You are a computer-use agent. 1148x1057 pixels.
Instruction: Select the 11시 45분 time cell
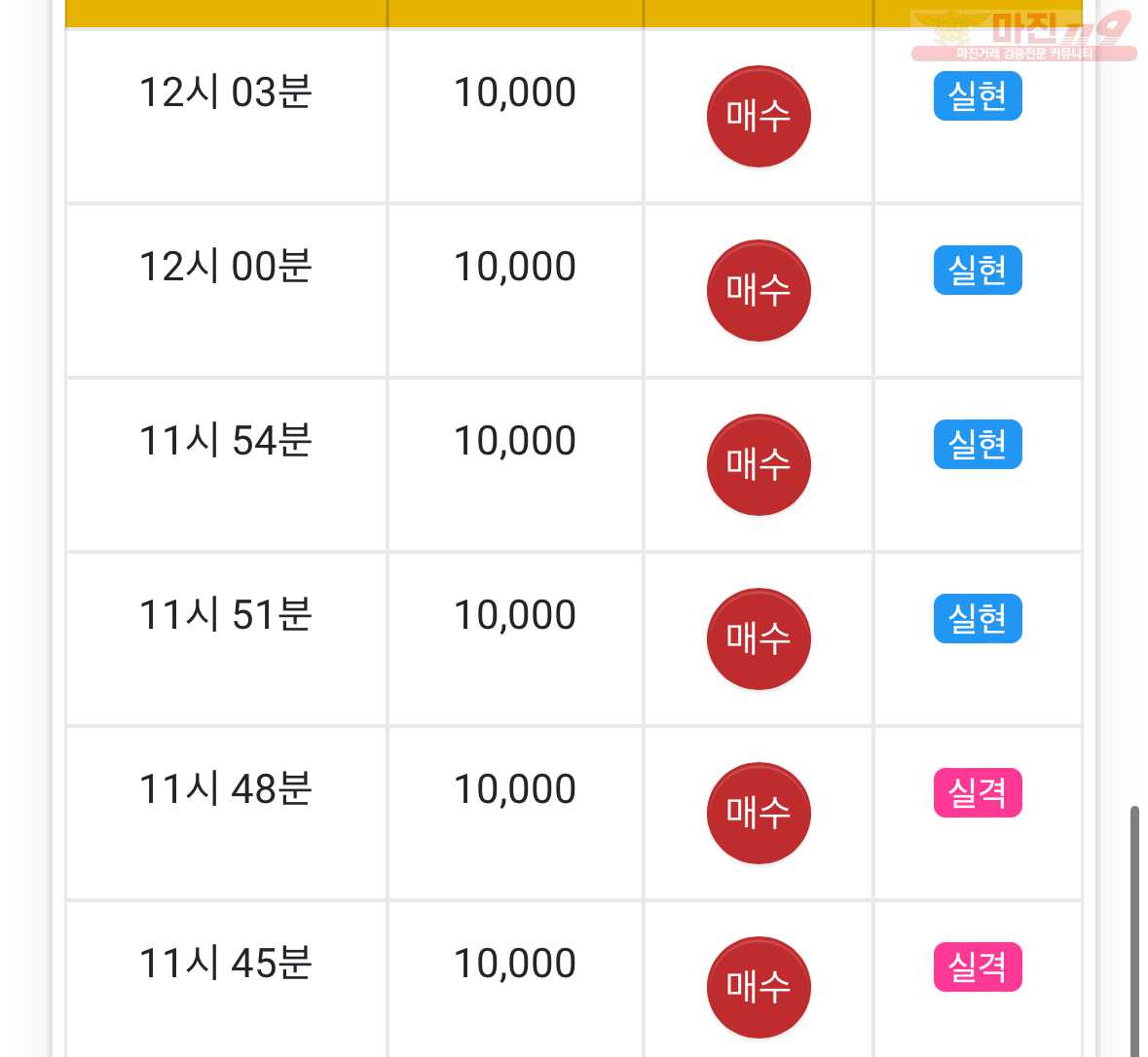pos(226,979)
